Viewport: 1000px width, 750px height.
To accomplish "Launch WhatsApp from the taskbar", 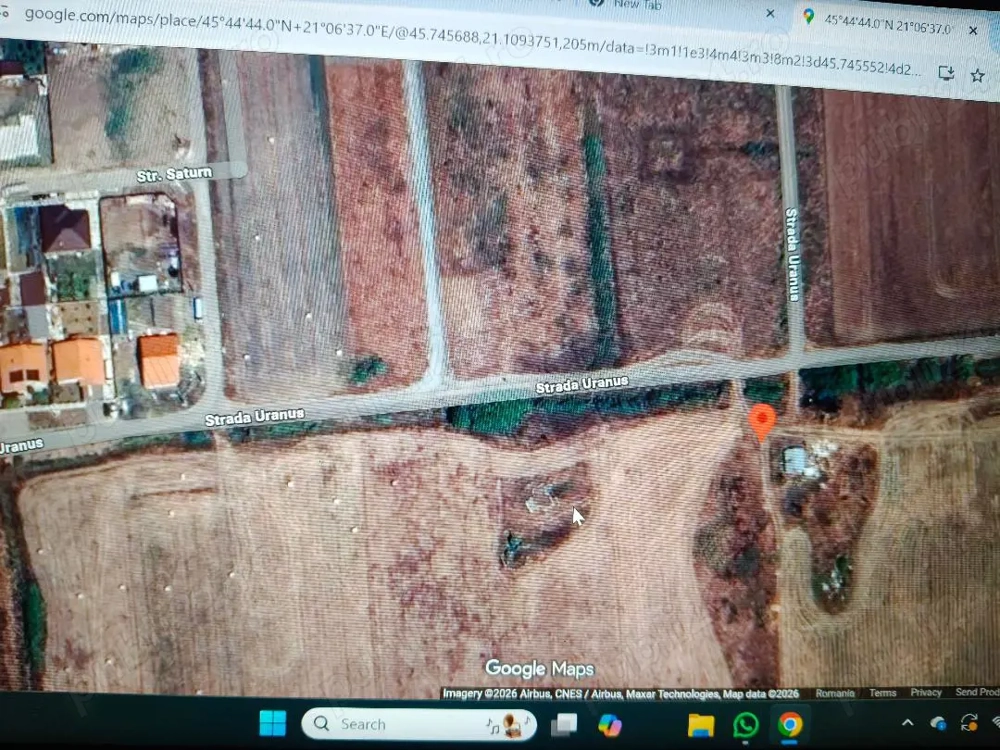I will click(746, 724).
